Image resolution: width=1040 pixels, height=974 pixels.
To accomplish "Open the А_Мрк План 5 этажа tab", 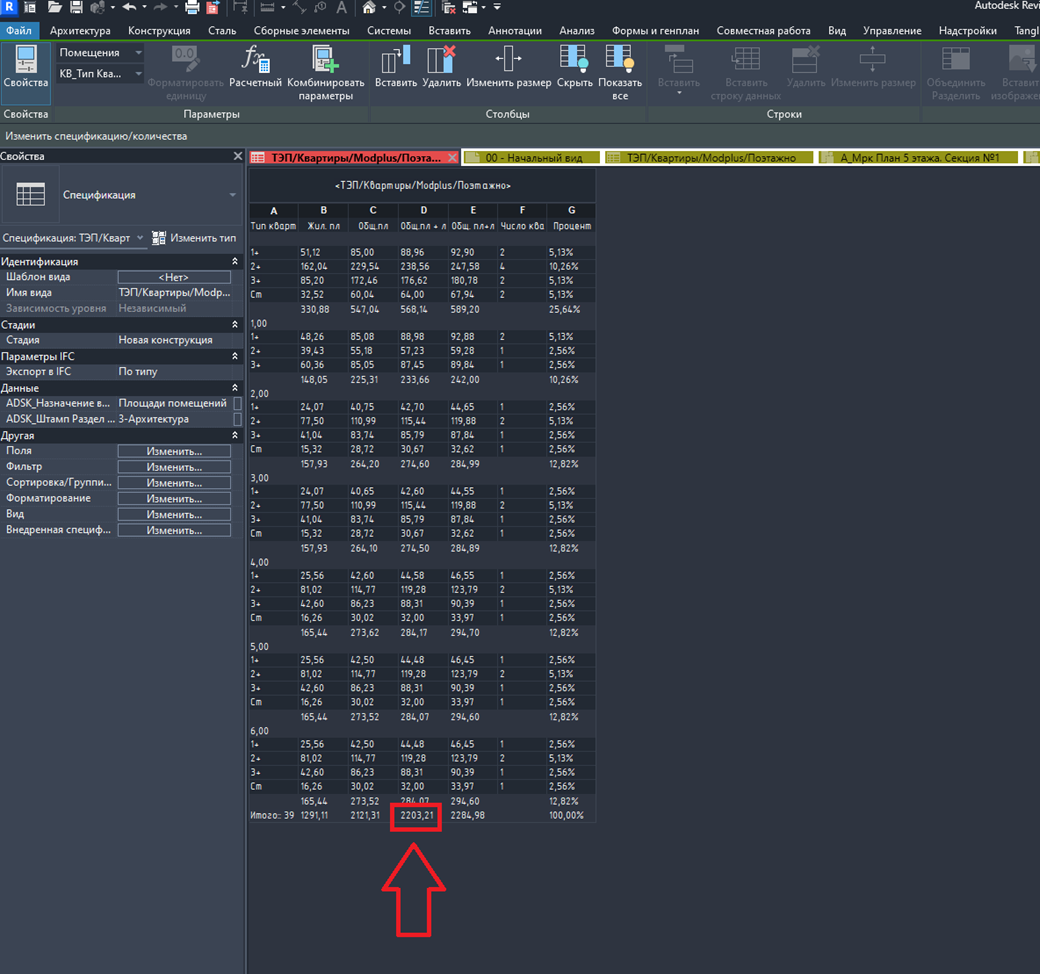I will point(919,157).
